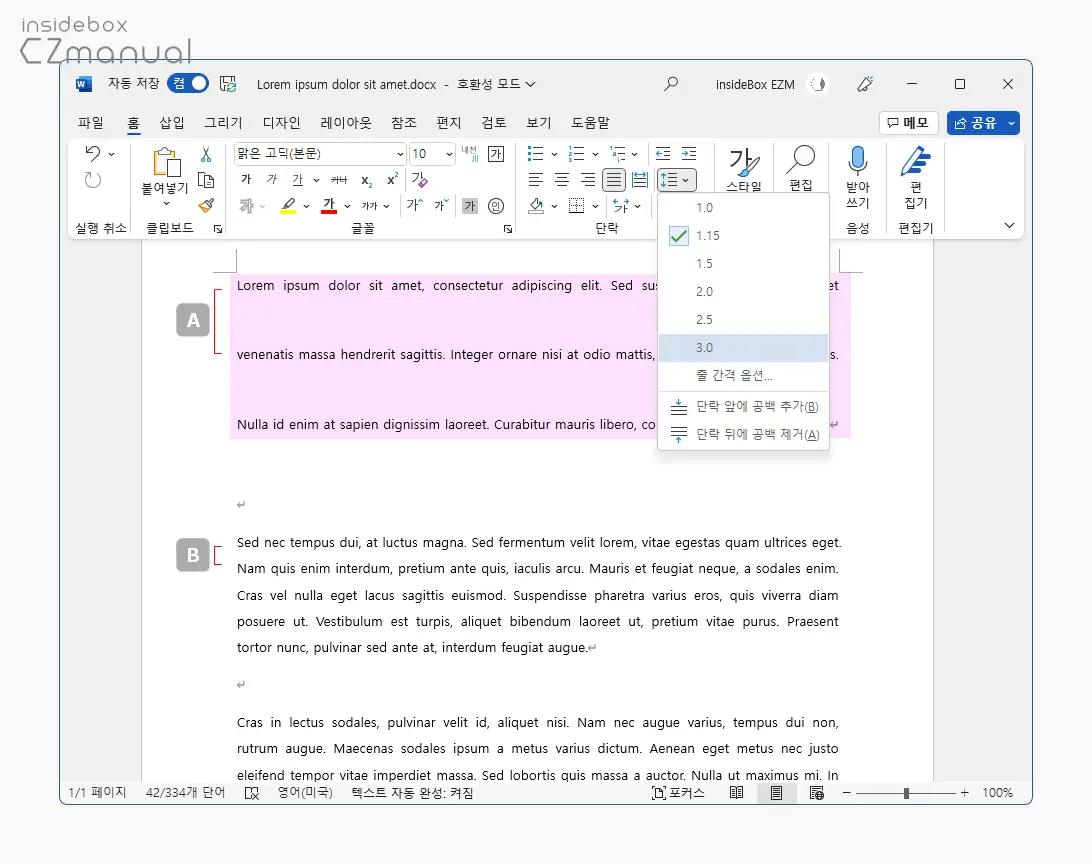1092x864 pixels.
Task: Center align the paragraph
Action: [561, 180]
